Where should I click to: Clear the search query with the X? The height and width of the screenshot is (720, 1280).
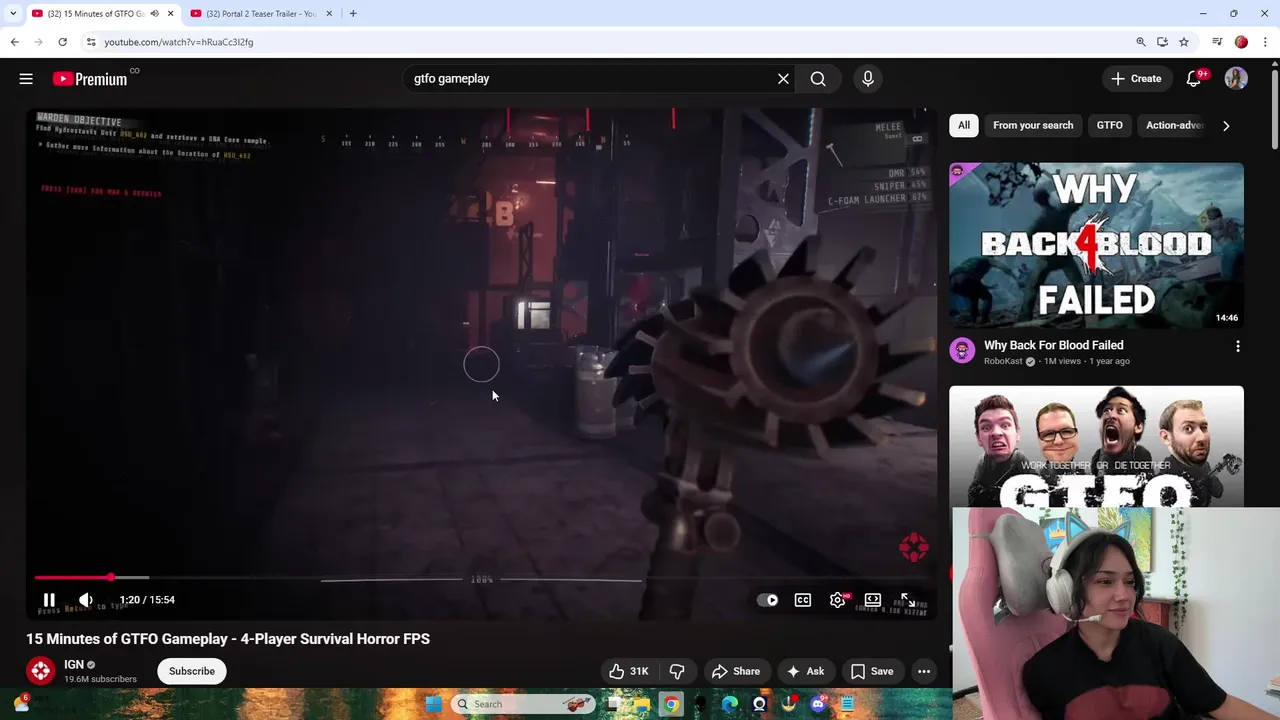[x=783, y=79]
